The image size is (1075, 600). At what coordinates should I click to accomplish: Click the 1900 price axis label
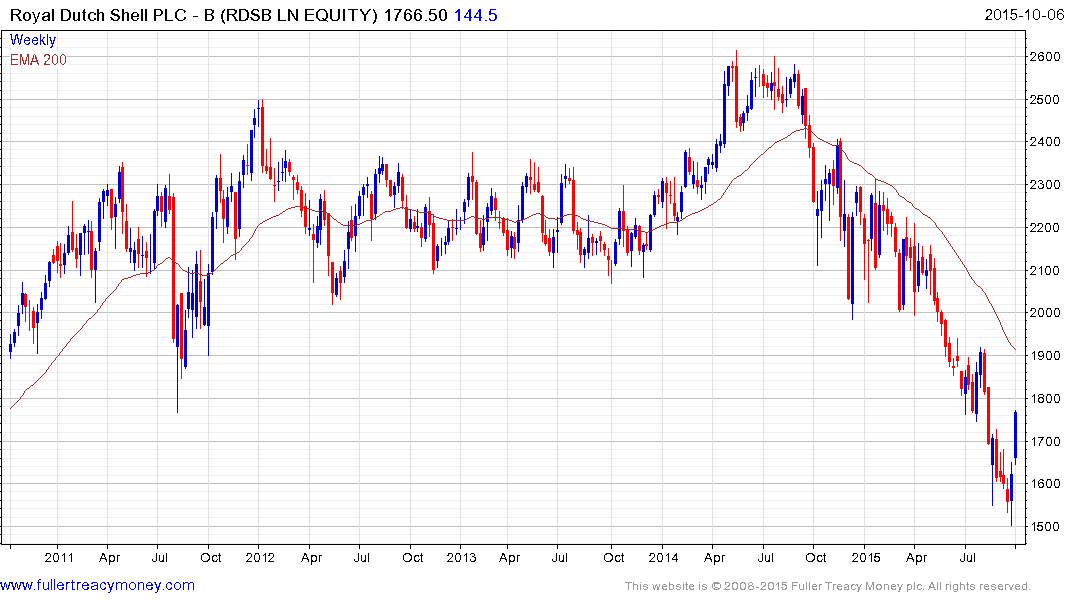(x=1045, y=355)
